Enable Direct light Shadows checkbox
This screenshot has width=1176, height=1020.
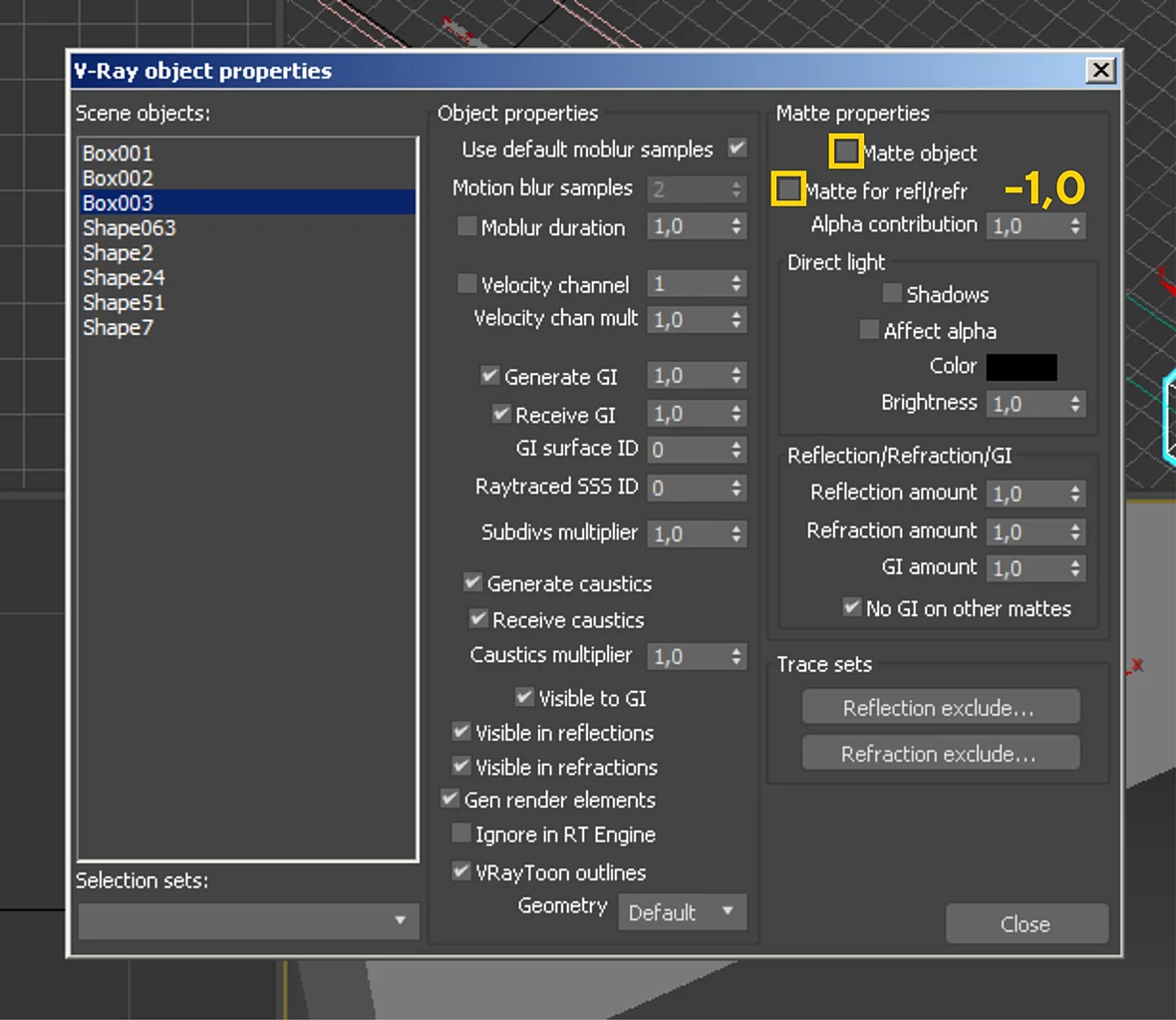tap(893, 293)
